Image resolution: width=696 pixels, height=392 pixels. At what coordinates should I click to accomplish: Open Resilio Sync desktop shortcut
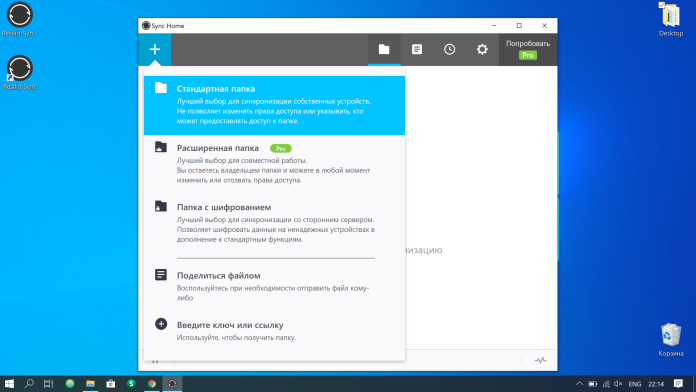(20, 73)
